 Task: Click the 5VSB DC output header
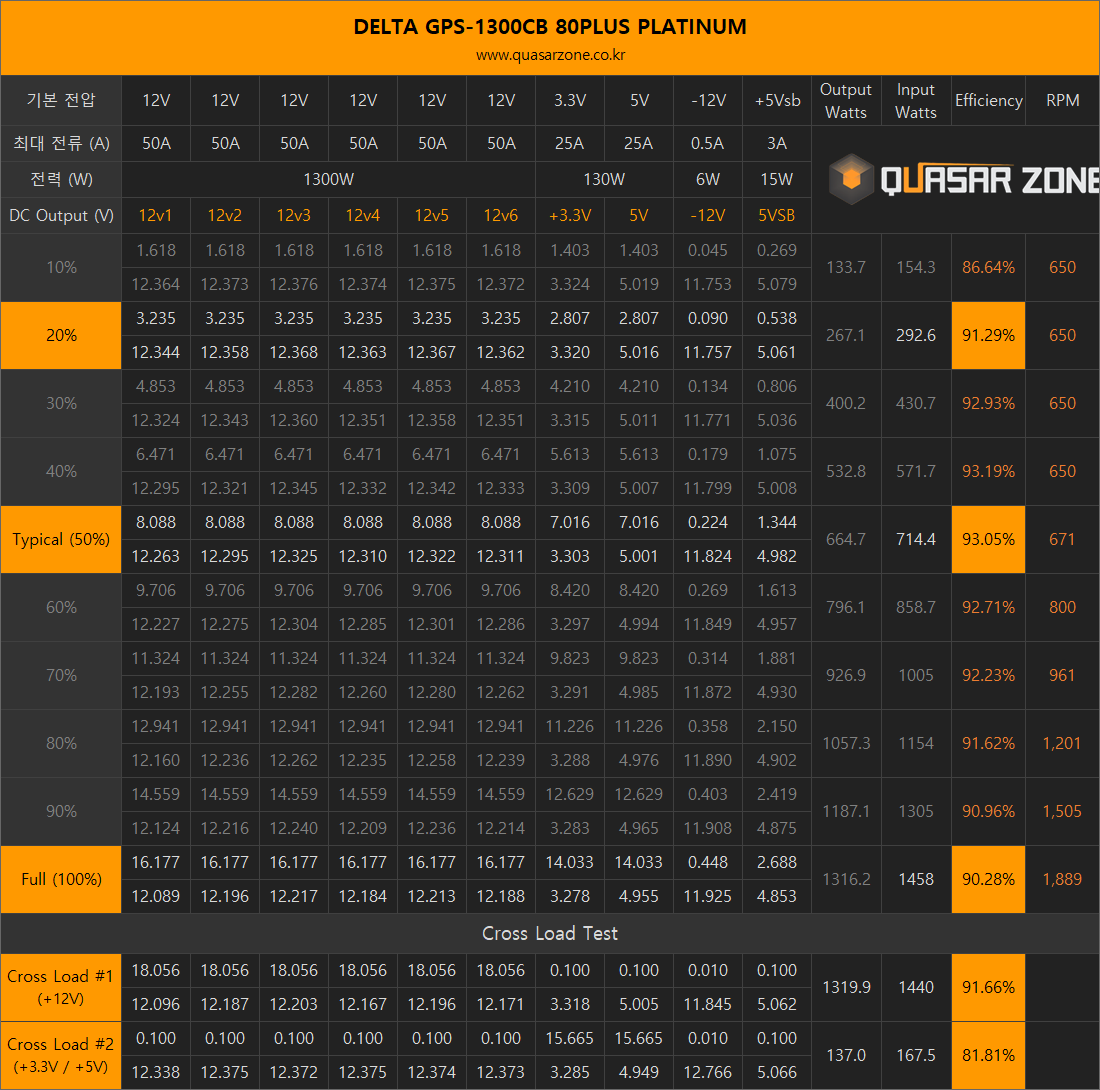point(777,215)
